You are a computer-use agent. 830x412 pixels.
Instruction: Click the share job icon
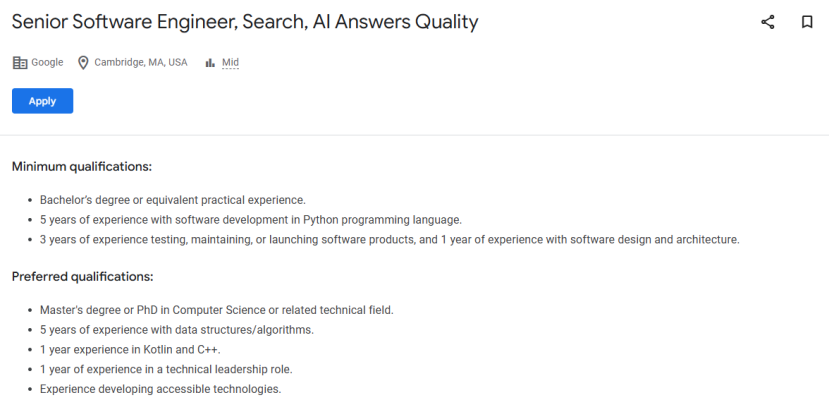pyautogui.click(x=768, y=22)
